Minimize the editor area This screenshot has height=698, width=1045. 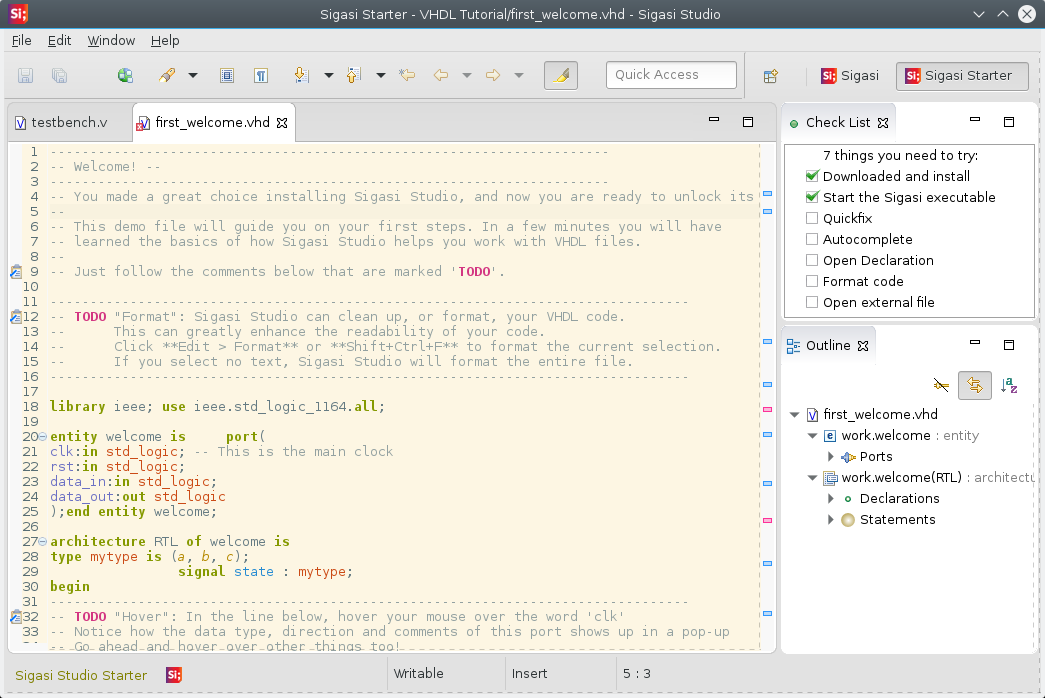tap(714, 120)
